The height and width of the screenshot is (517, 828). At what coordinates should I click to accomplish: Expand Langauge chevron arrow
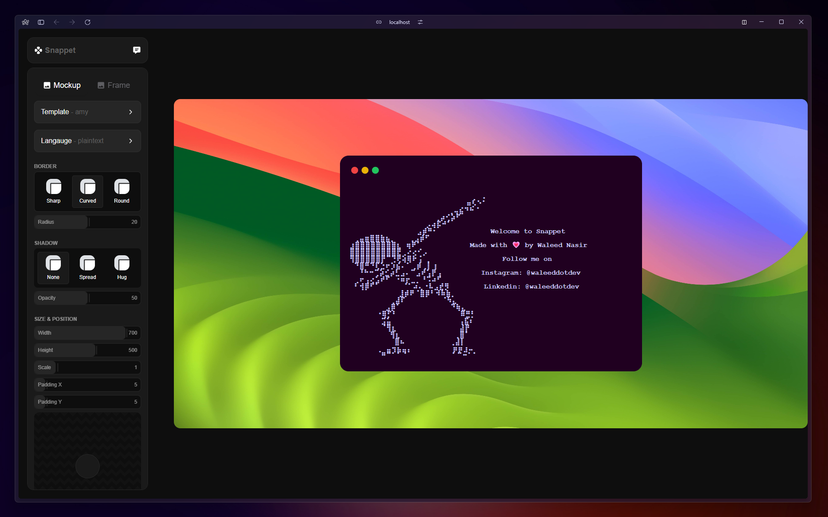[130, 141]
